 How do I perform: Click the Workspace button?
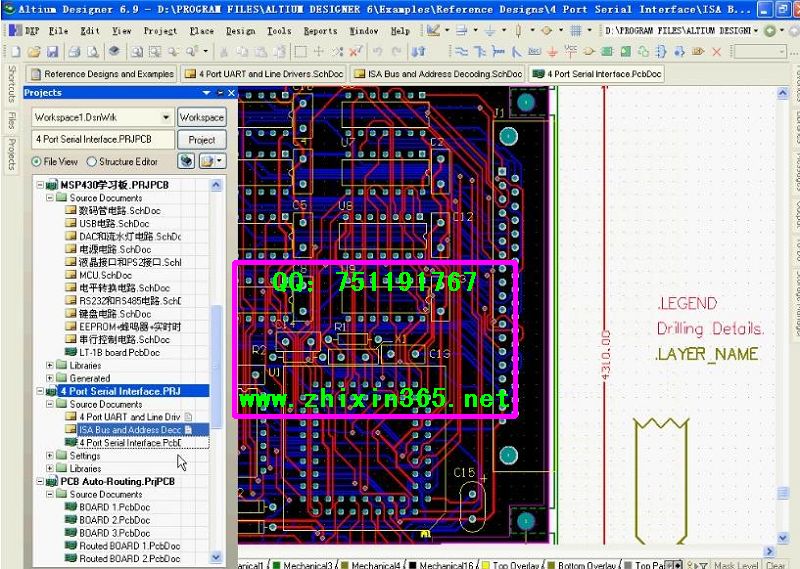pos(202,117)
